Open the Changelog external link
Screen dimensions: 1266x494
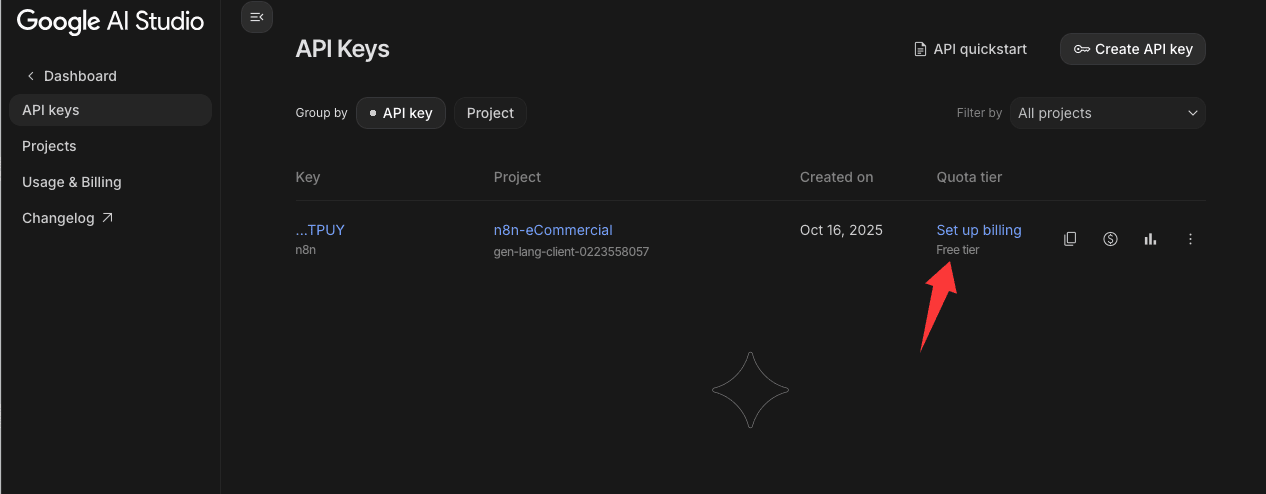click(67, 218)
